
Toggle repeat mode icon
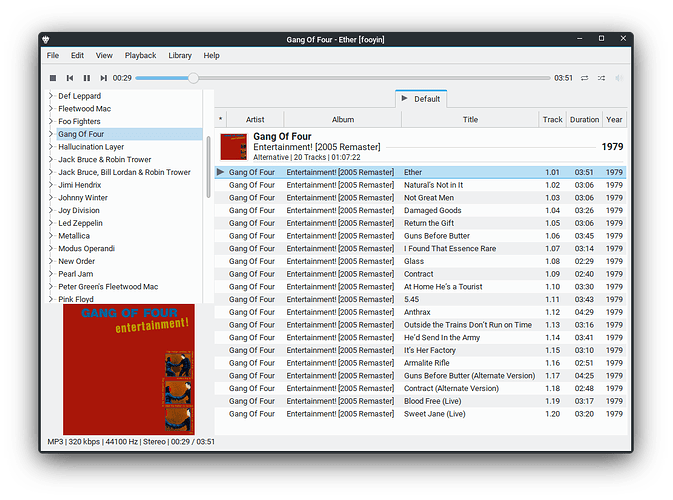coord(585,78)
